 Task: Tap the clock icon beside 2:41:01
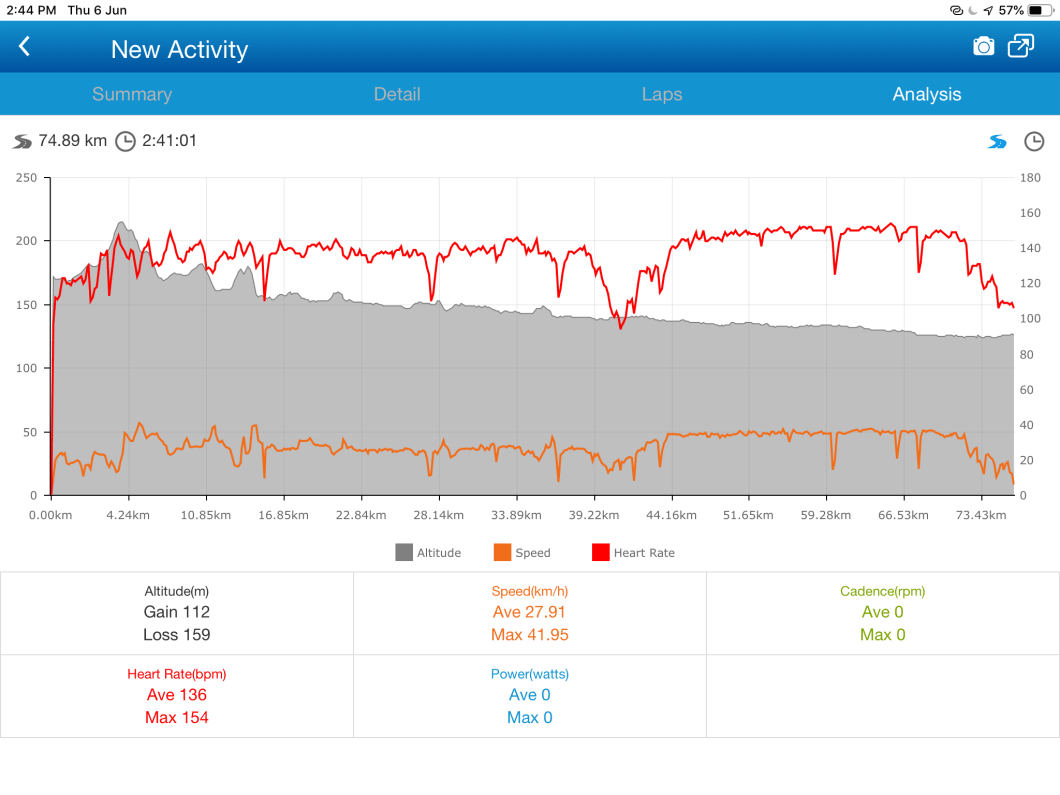pyautogui.click(x=125, y=141)
